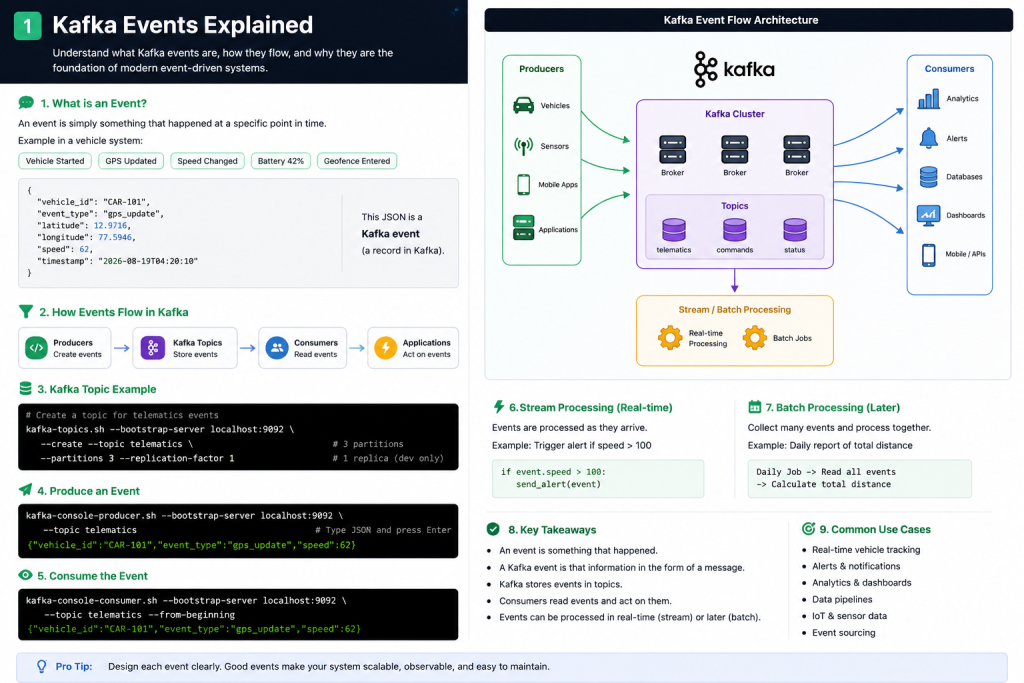The height and width of the screenshot is (683, 1024).
Task: Click the blue Consumers people icon
Action: [277, 348]
